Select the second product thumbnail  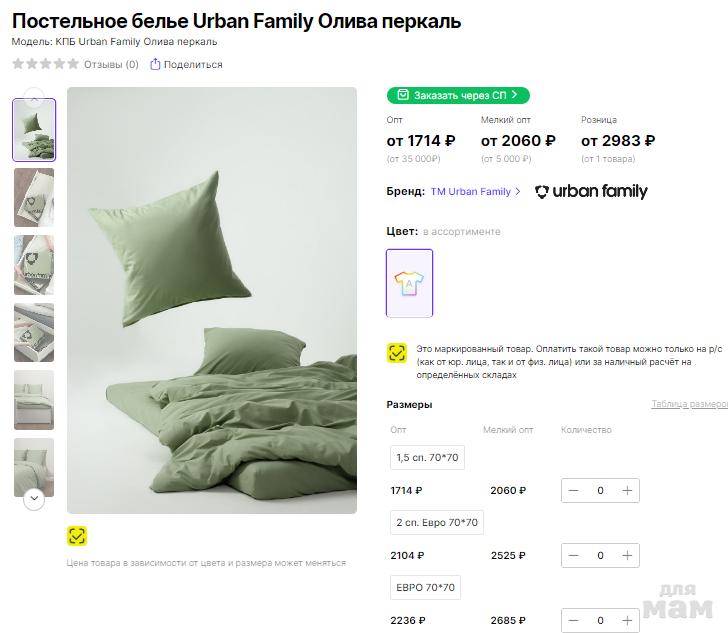pyautogui.click(x=34, y=197)
